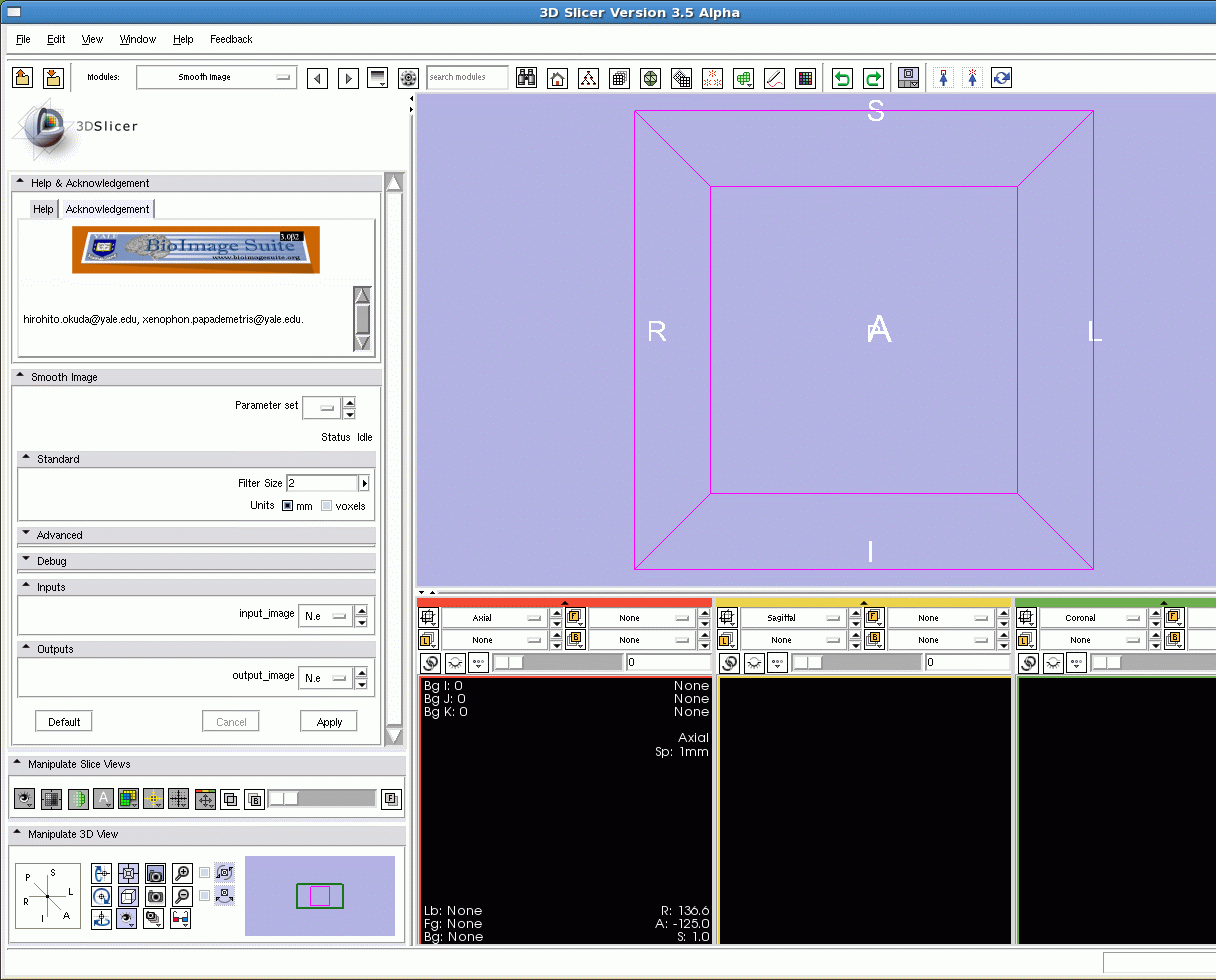This screenshot has height=980, width=1216.
Task: Open the Window menu
Action: pyautogui.click(x=137, y=39)
